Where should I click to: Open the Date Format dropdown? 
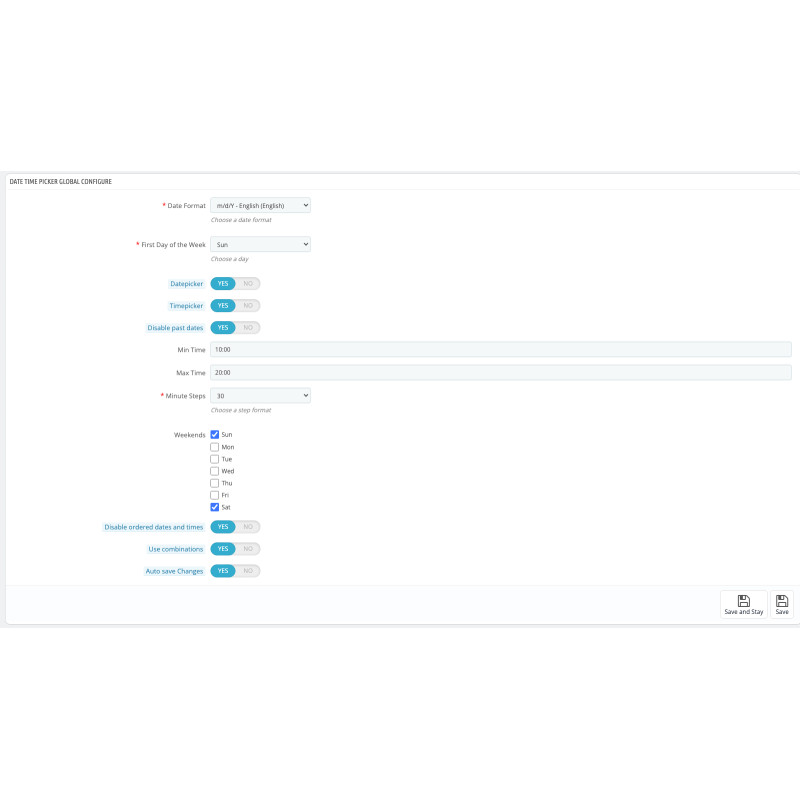point(260,205)
